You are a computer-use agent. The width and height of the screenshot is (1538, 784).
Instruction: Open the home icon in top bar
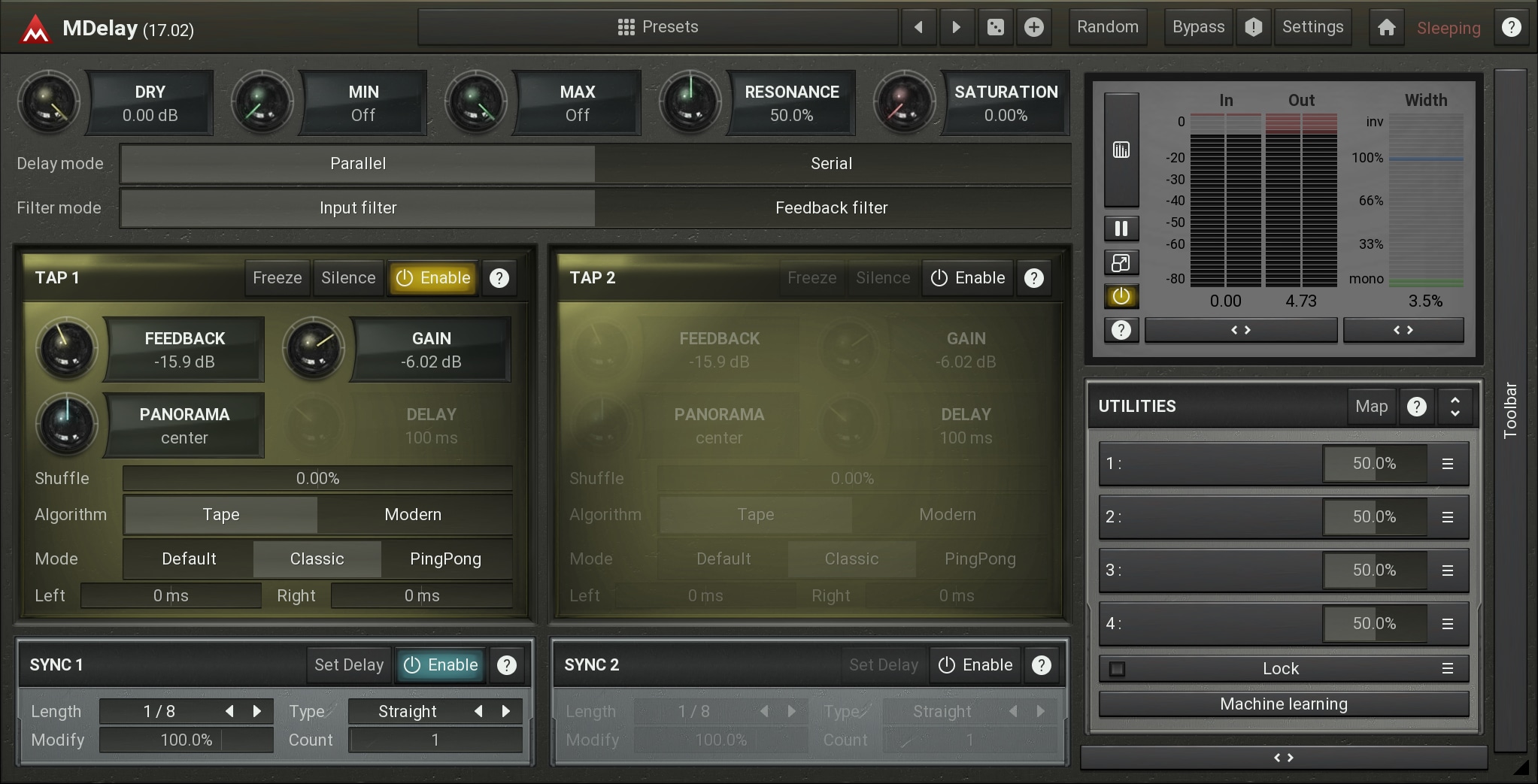[1386, 28]
